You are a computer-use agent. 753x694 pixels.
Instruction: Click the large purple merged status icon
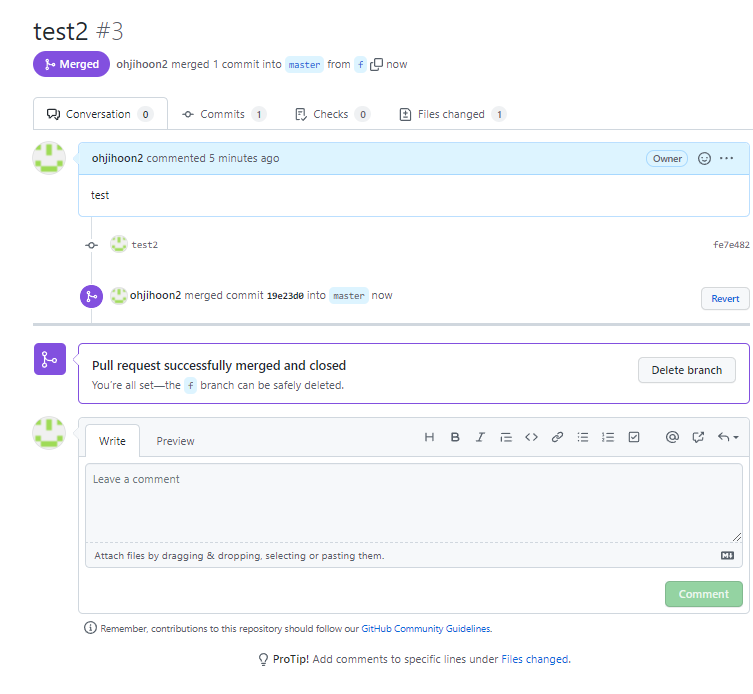[50, 359]
